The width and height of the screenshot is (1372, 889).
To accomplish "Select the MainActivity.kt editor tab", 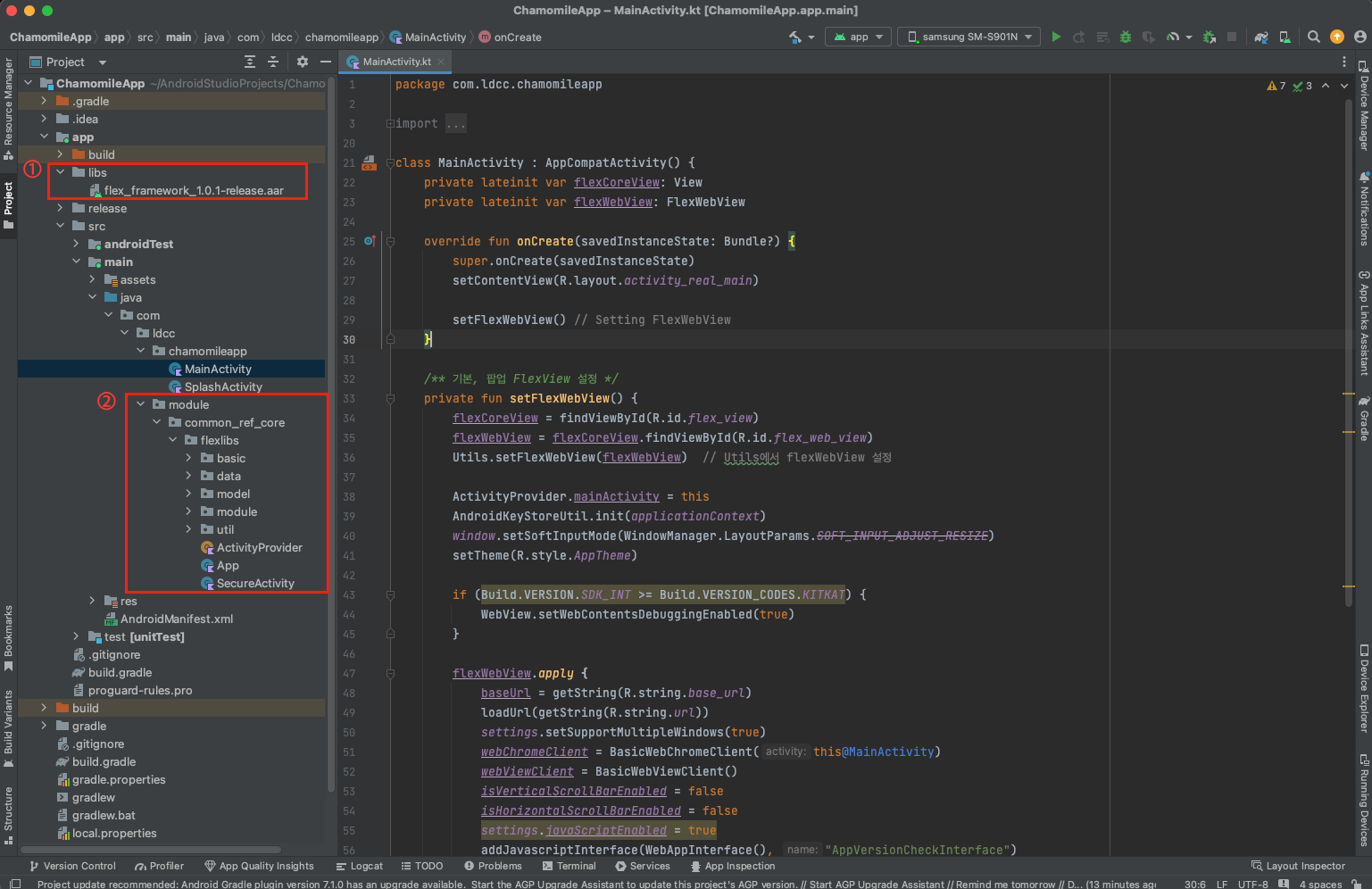I will (x=396, y=62).
